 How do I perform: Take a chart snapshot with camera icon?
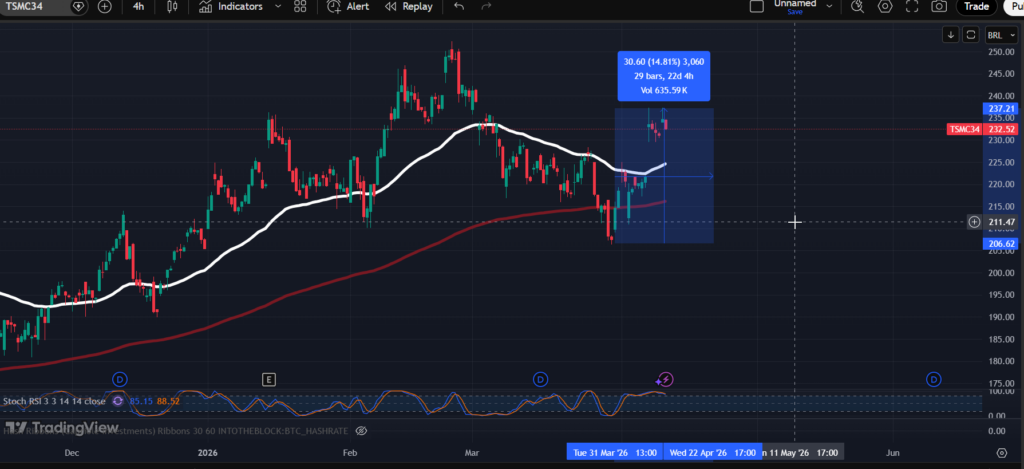point(939,6)
